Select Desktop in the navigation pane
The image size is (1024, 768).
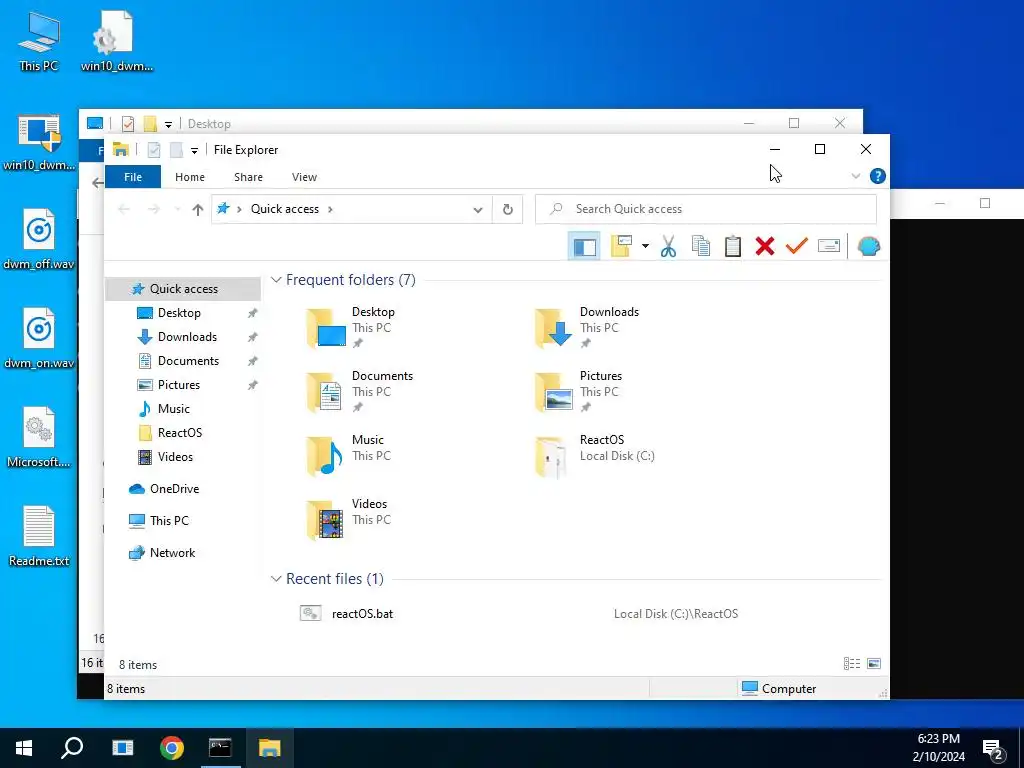point(179,313)
